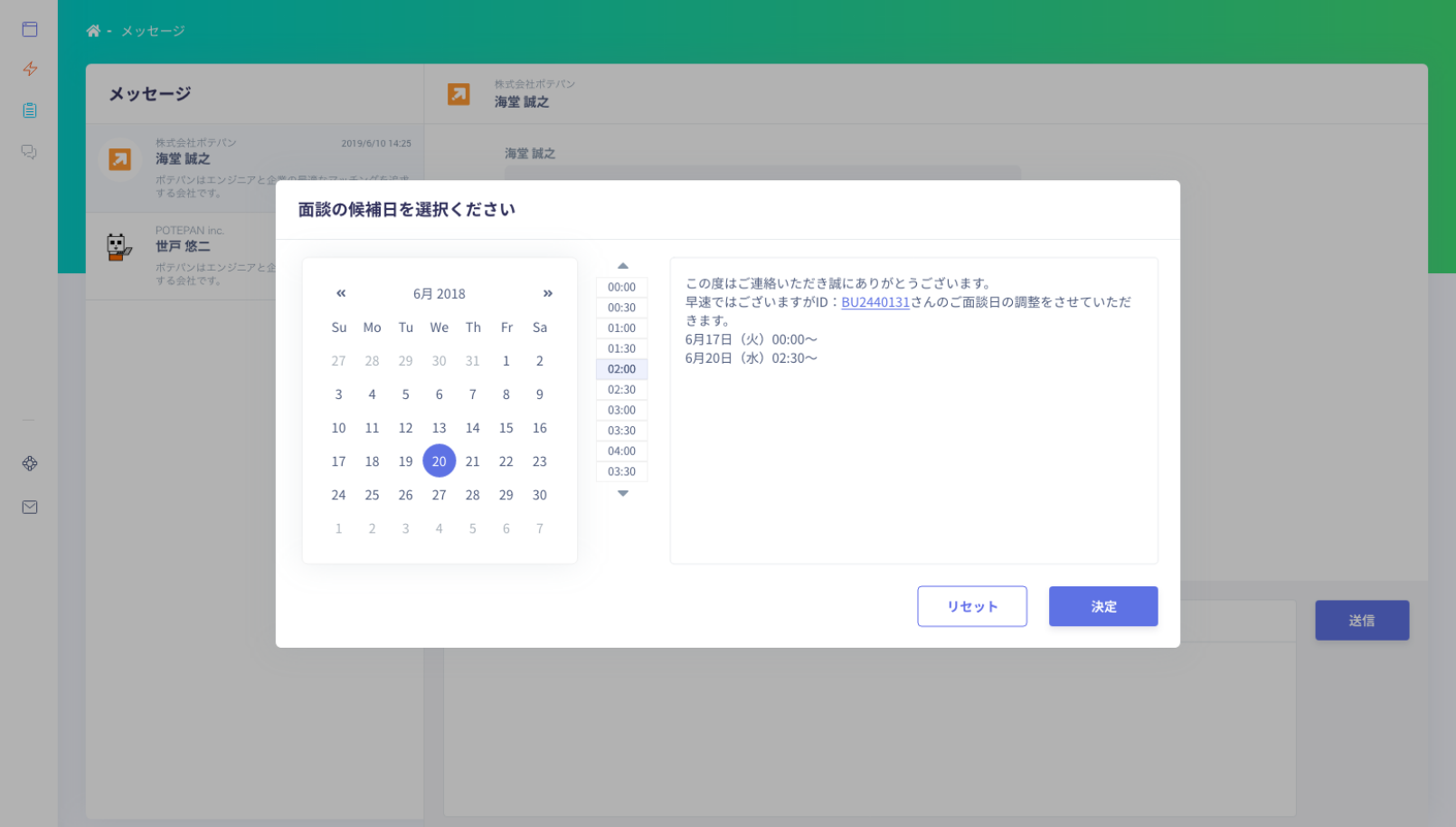The image size is (1456, 827).
Task: Click the home breadcrumb icon
Action: 93,30
